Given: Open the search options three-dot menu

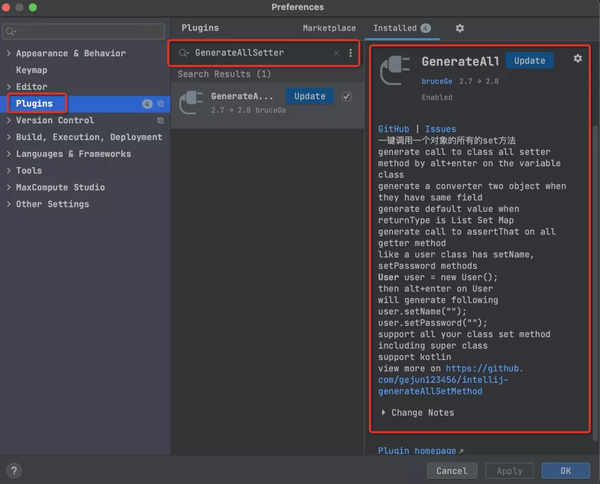Looking at the screenshot, I should coord(350,53).
